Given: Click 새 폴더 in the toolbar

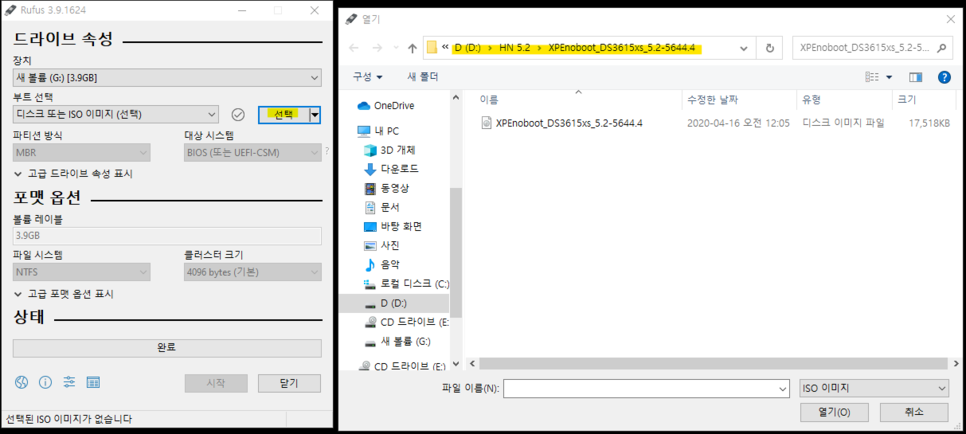Looking at the screenshot, I should [423, 77].
